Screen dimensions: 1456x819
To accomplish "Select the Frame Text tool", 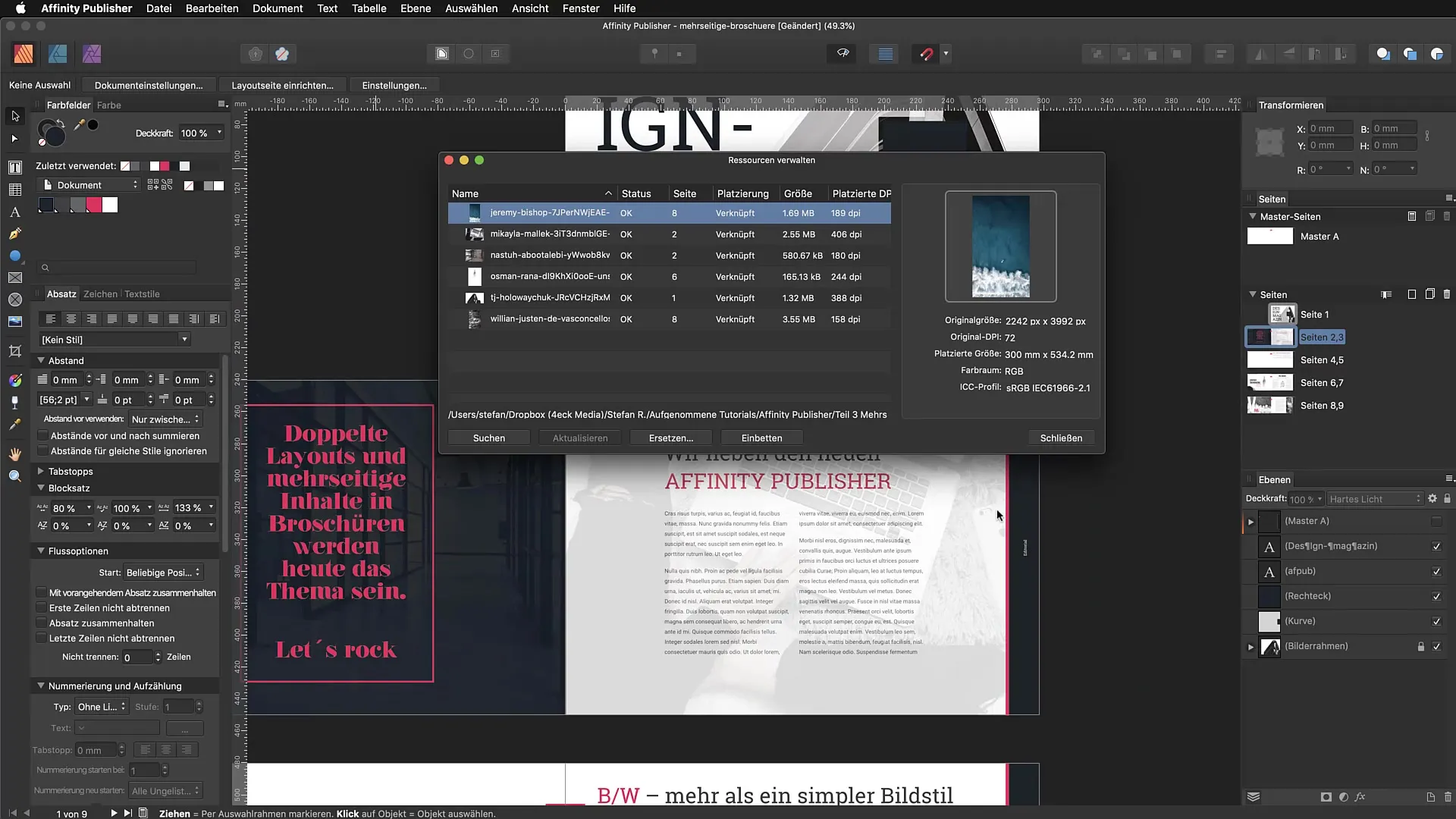I will (x=15, y=168).
